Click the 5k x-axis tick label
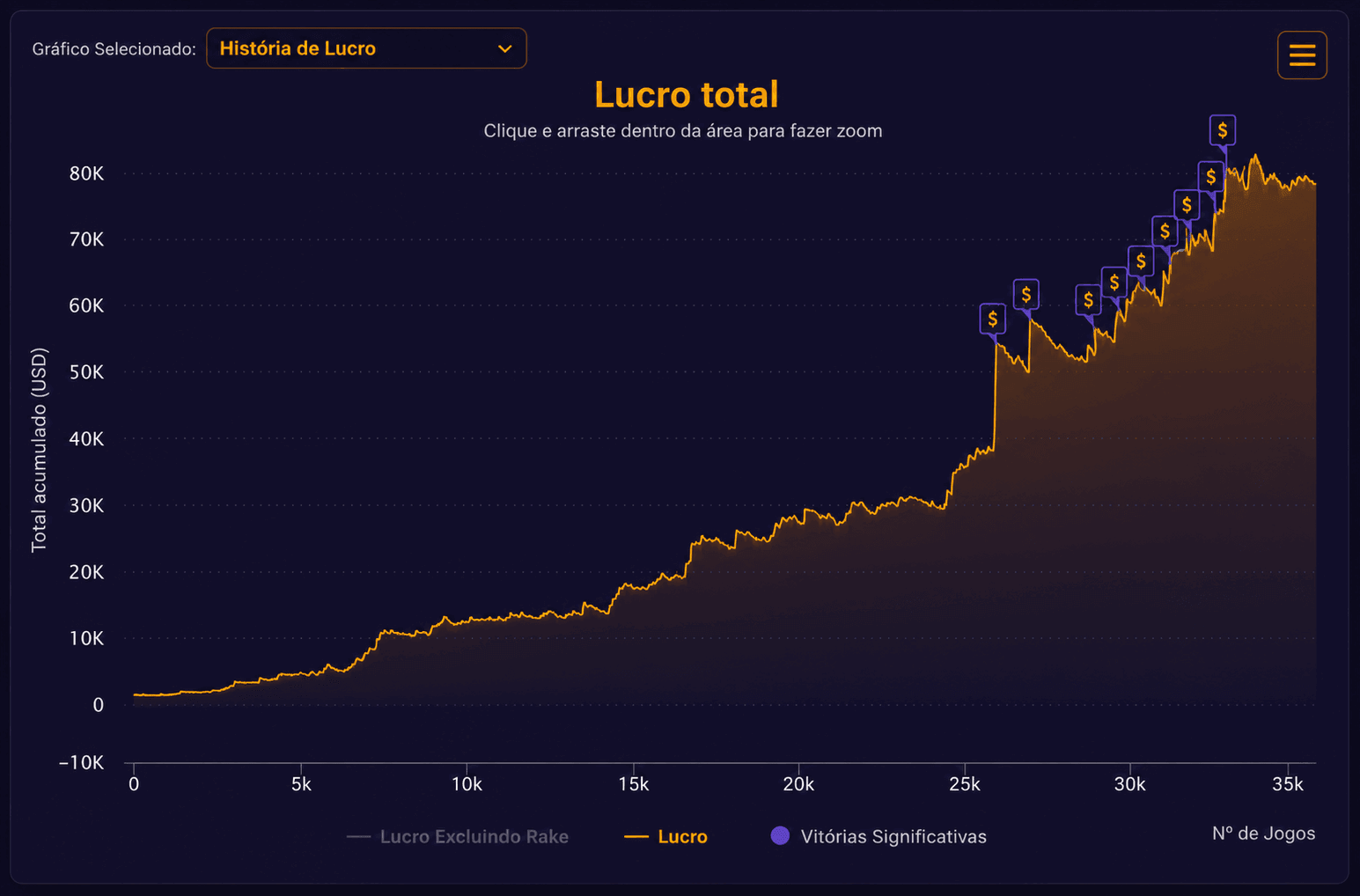The height and width of the screenshot is (896, 1360). tap(301, 784)
